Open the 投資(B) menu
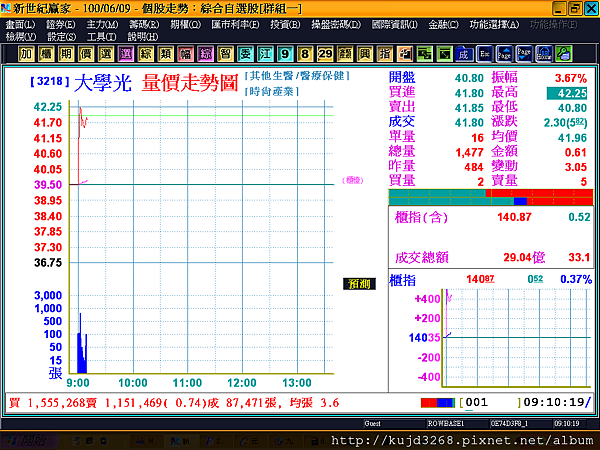Viewport: 600px width, 450px height. click(285, 25)
